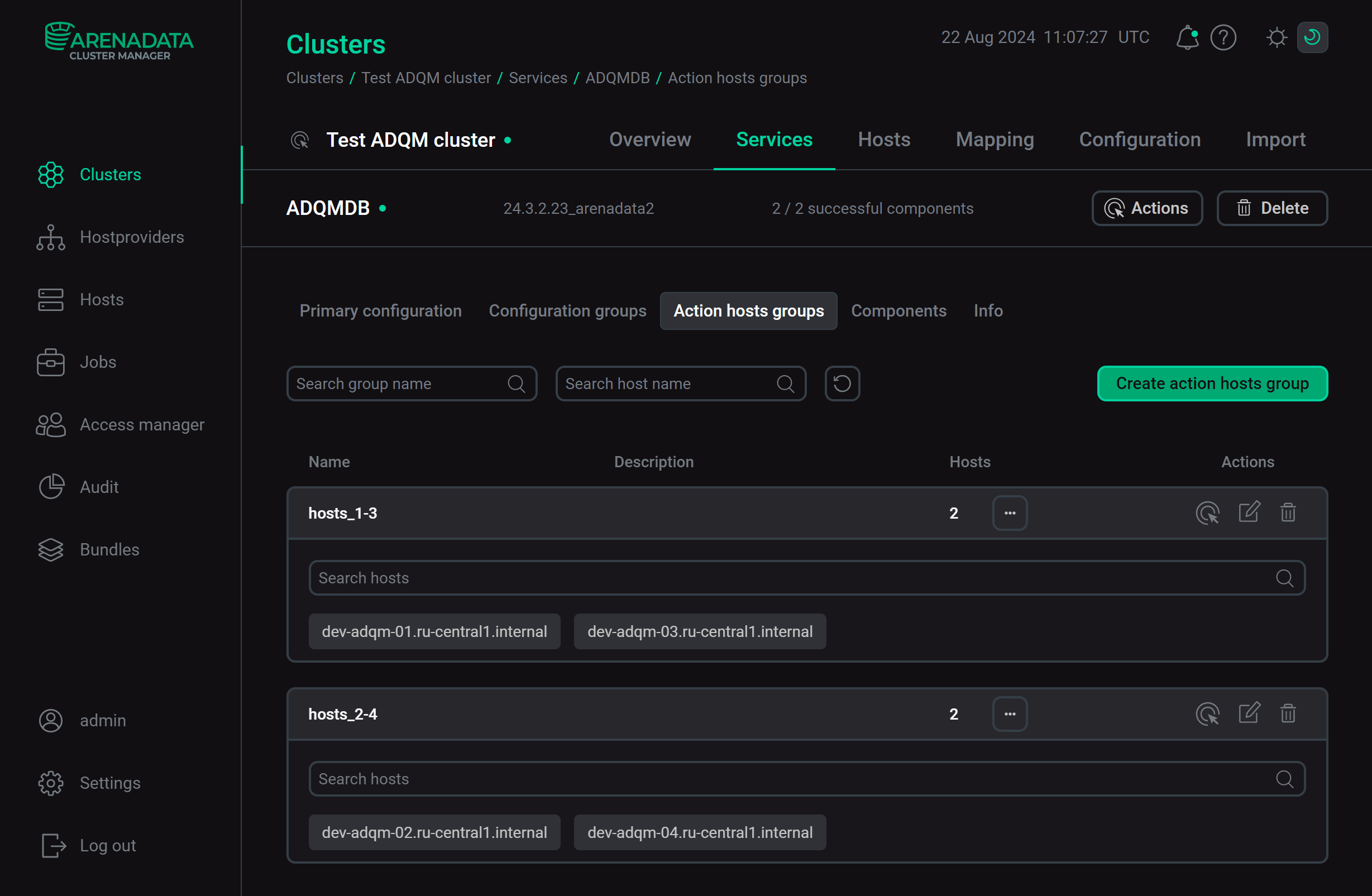Open Access manager in the sidebar
Screen dimensions: 1372x896
tap(120, 425)
